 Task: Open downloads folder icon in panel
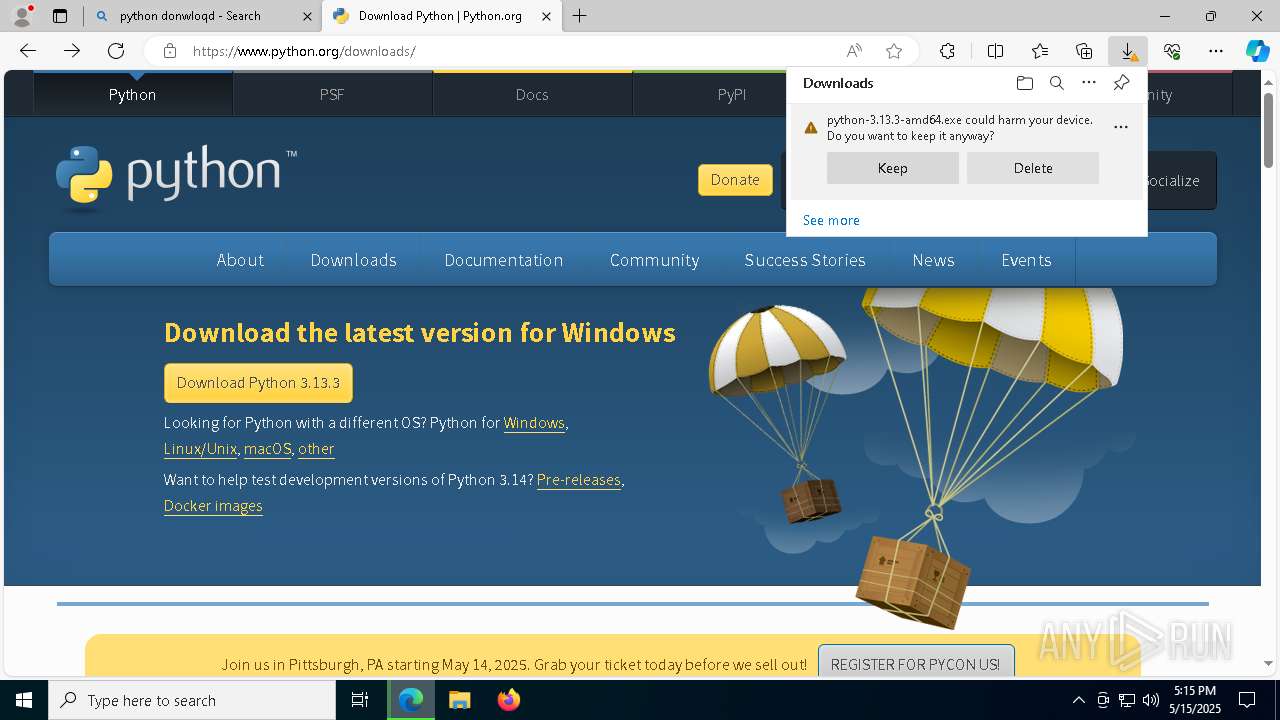(1024, 83)
